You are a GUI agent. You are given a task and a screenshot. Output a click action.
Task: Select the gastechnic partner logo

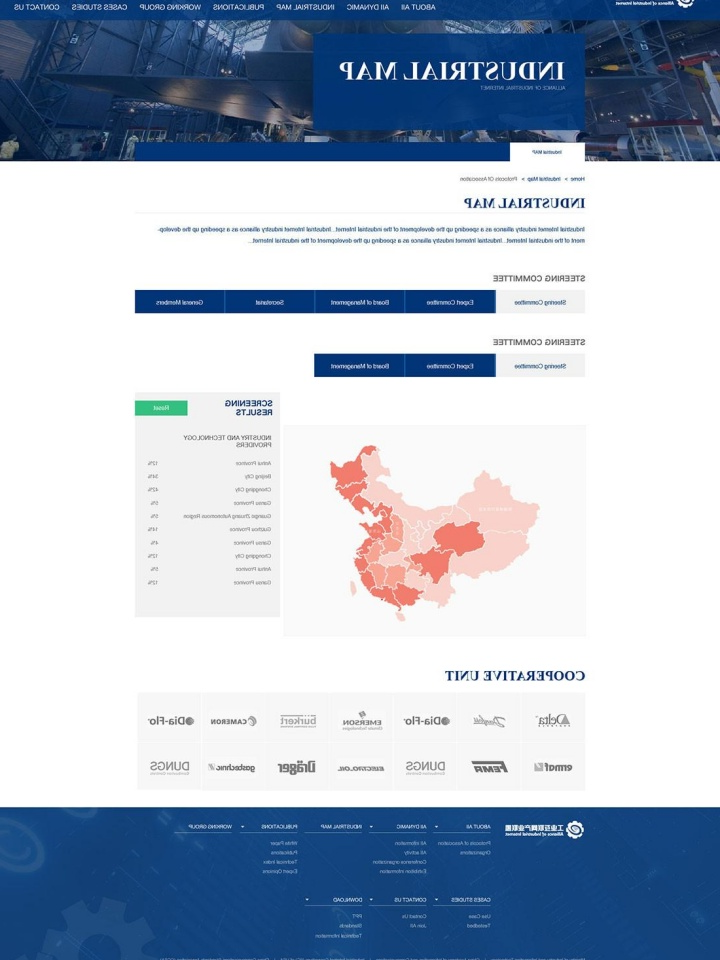233,767
